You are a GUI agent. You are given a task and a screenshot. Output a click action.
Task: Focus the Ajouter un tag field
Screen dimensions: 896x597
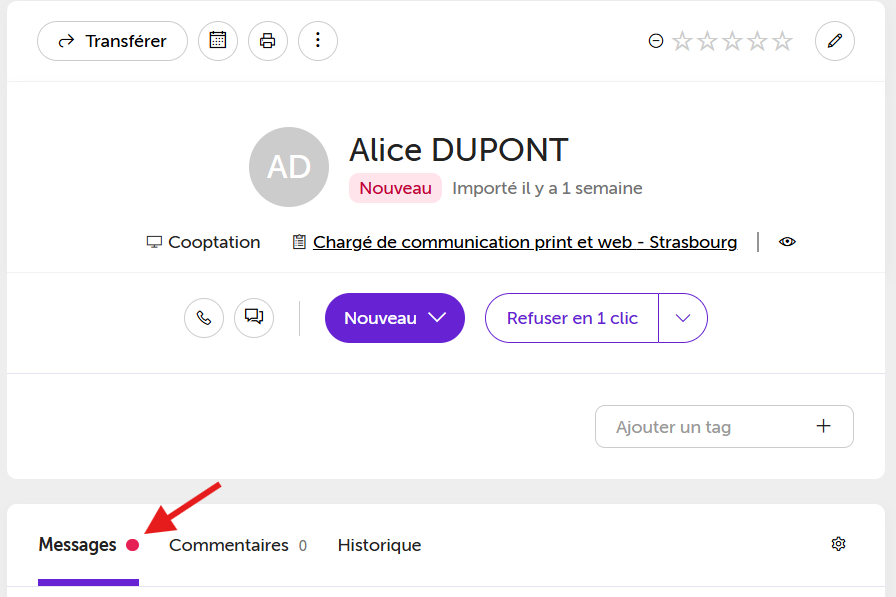[x=725, y=427]
